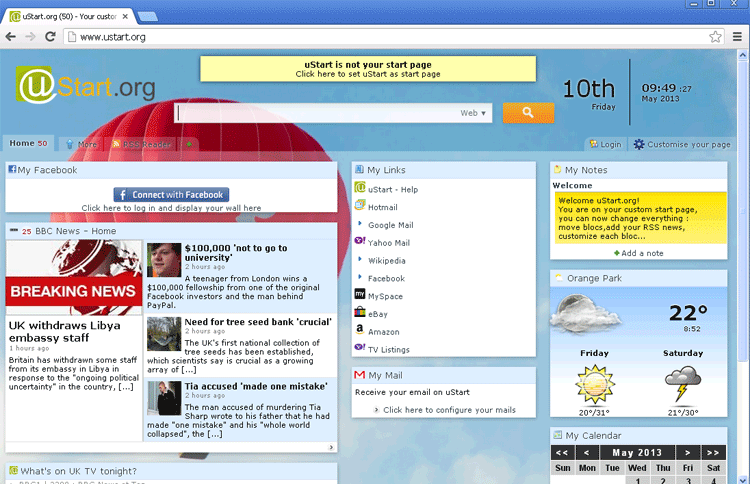Click the Friday sunny forecast icon
This screenshot has width=750, height=484.
click(x=595, y=385)
